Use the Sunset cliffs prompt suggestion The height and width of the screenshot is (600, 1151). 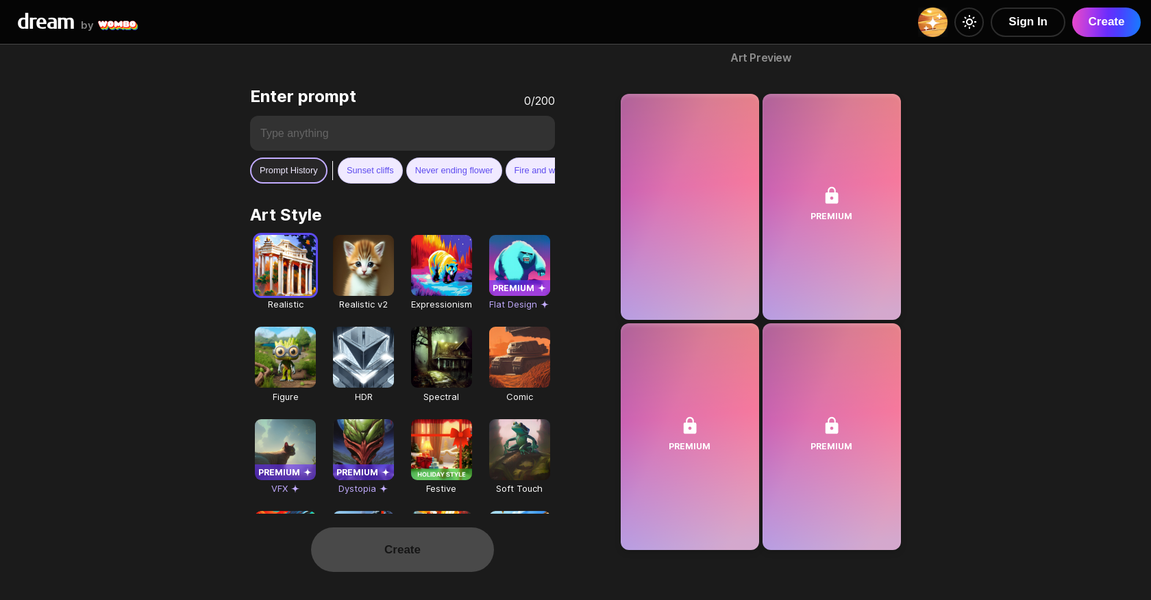[x=370, y=171]
